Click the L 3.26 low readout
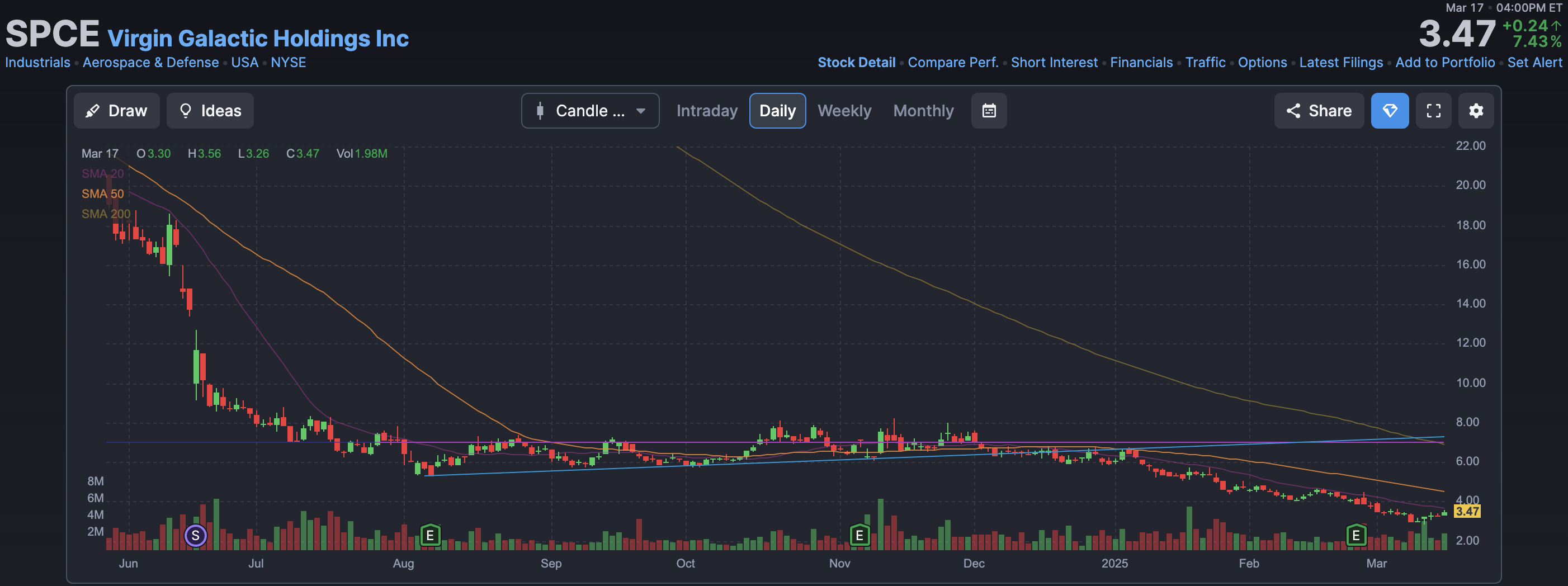 tap(253, 153)
